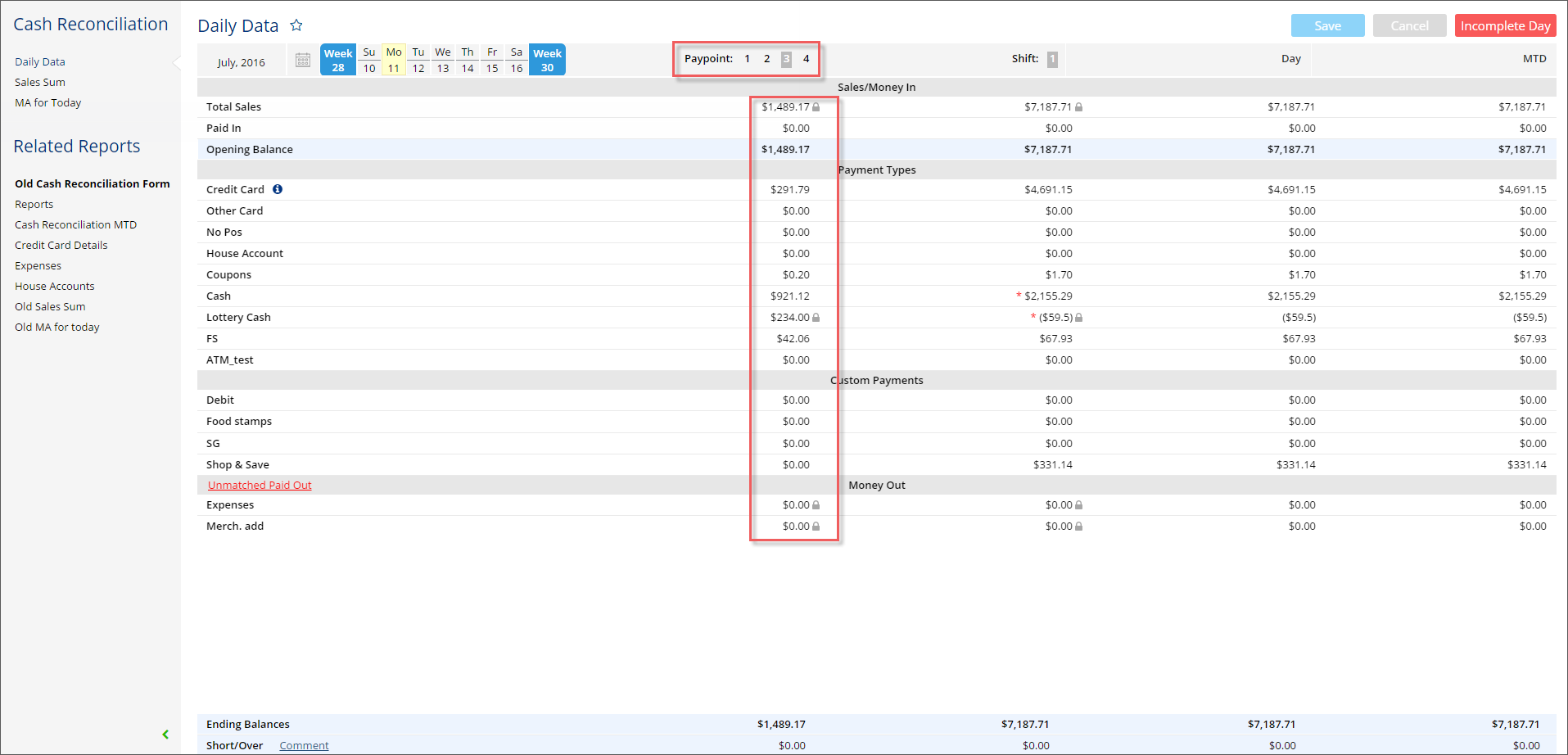
Task: Click the red asterisk beside Cash $2,155.29
Action: pos(1018,296)
